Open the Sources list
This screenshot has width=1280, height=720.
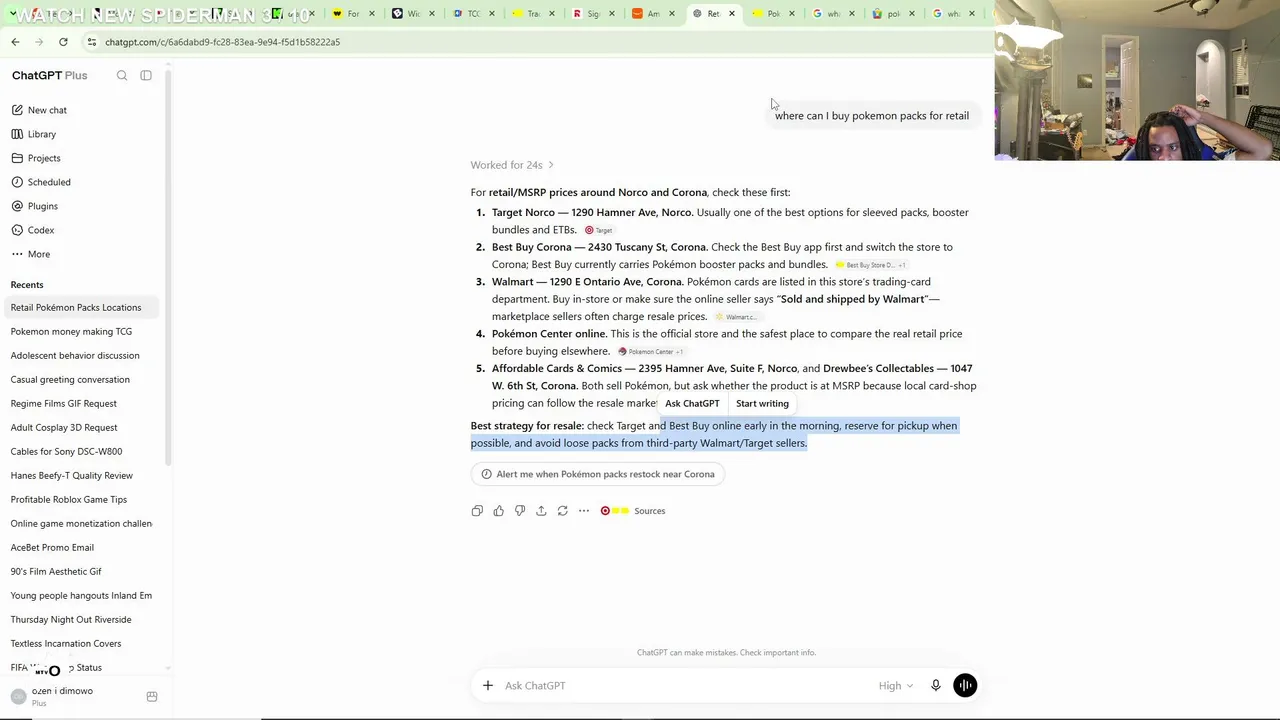pyautogui.click(x=633, y=511)
